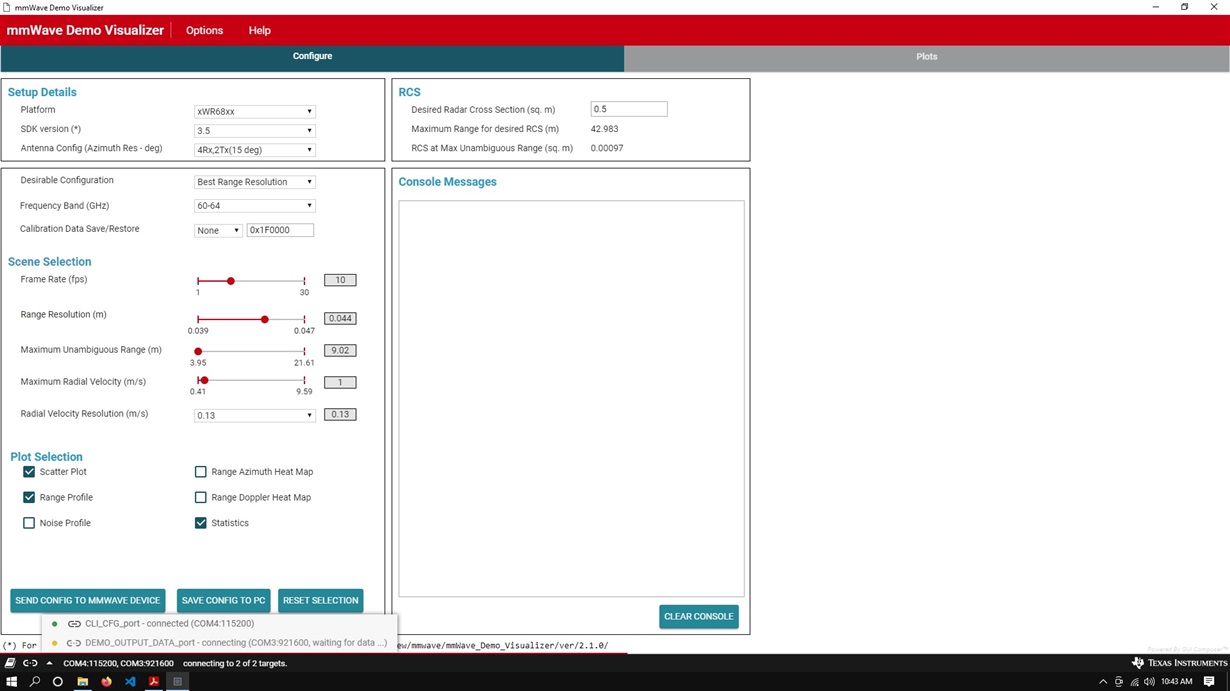Open the SDK version dropdown

point(255,131)
